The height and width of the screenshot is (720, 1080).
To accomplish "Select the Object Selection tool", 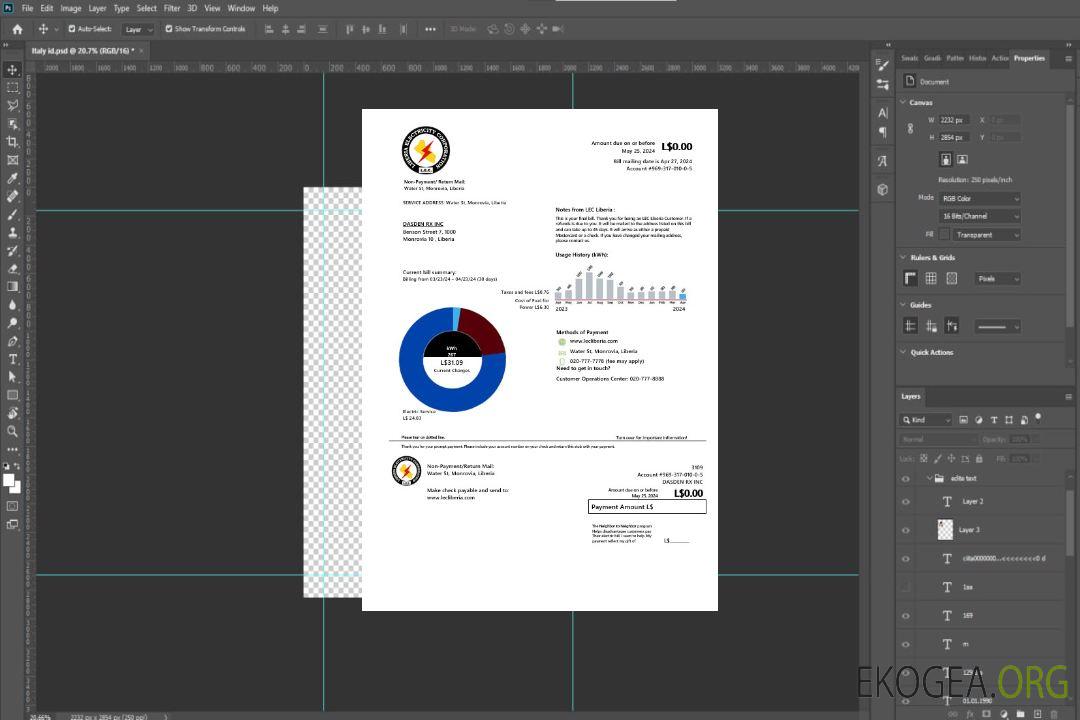I will tap(12, 123).
